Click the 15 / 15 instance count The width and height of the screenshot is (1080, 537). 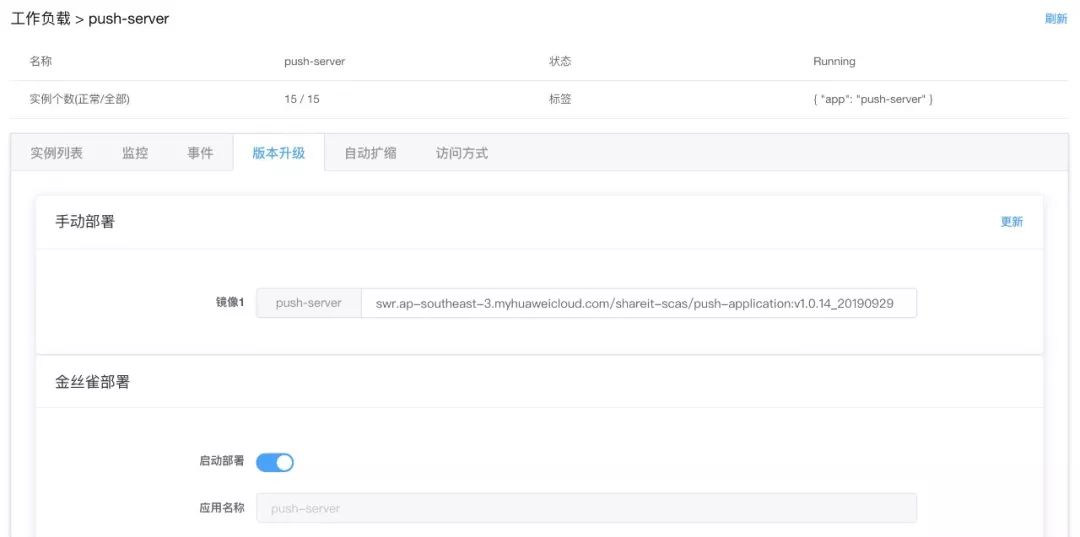pyautogui.click(x=302, y=99)
